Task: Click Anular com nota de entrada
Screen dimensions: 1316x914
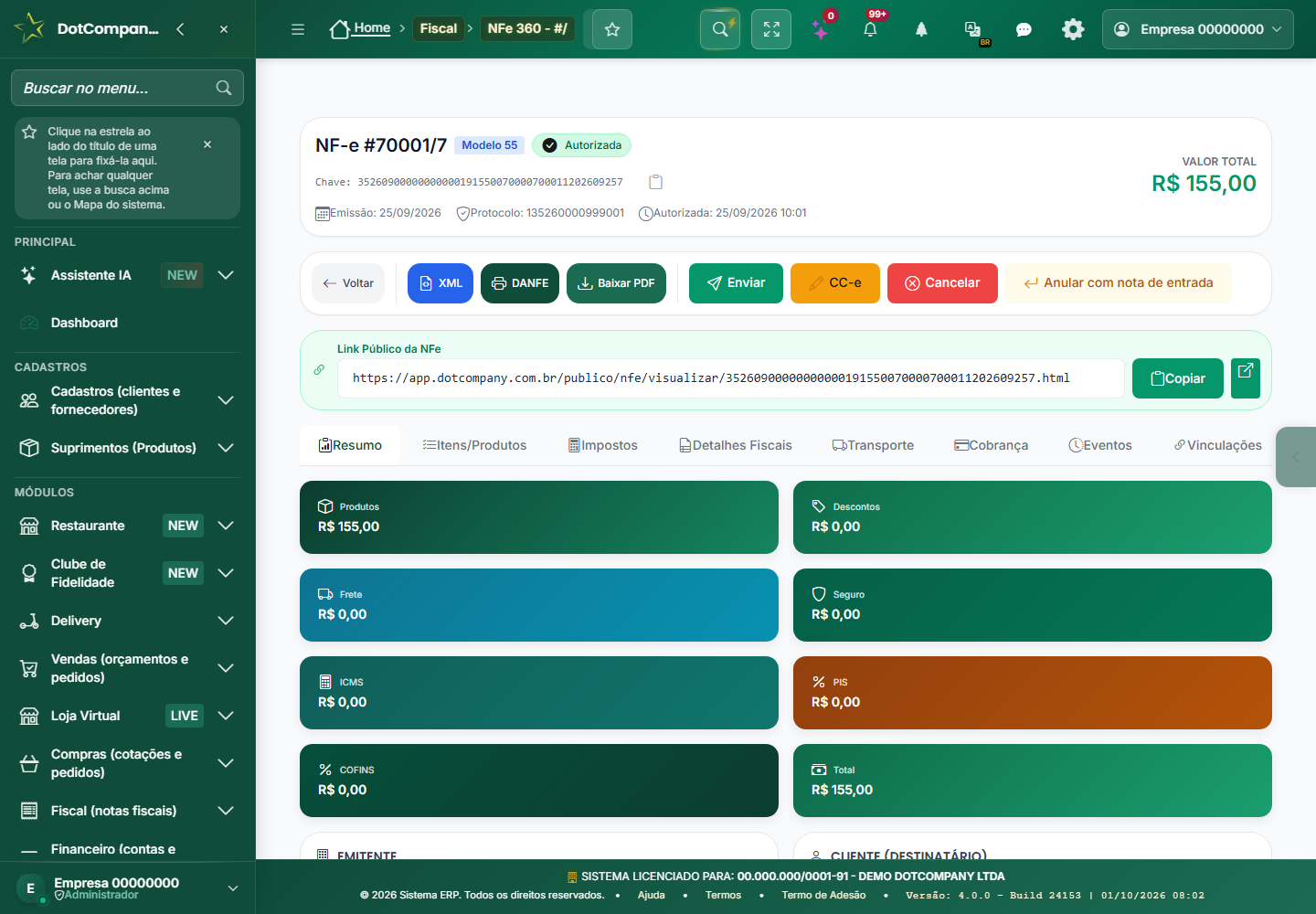Action: coord(1119,283)
